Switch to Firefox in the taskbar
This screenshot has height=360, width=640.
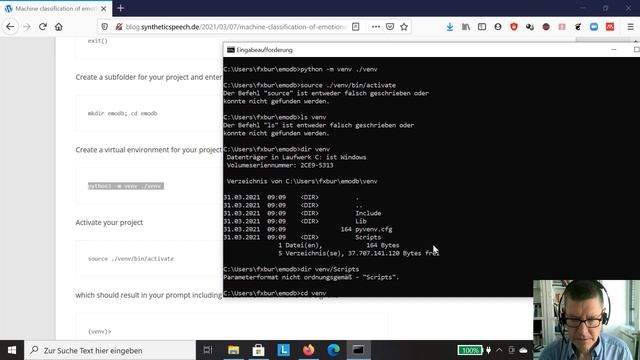pyautogui.click(x=309, y=350)
